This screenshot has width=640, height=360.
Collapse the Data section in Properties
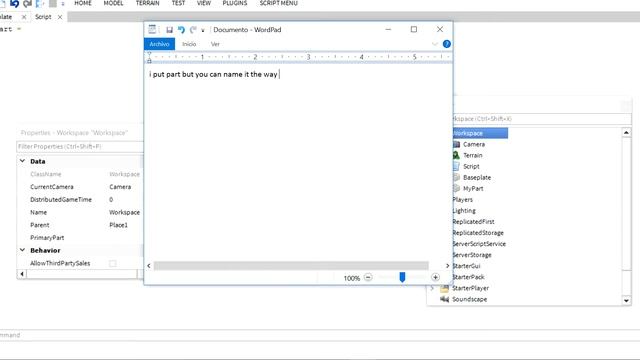(22, 161)
